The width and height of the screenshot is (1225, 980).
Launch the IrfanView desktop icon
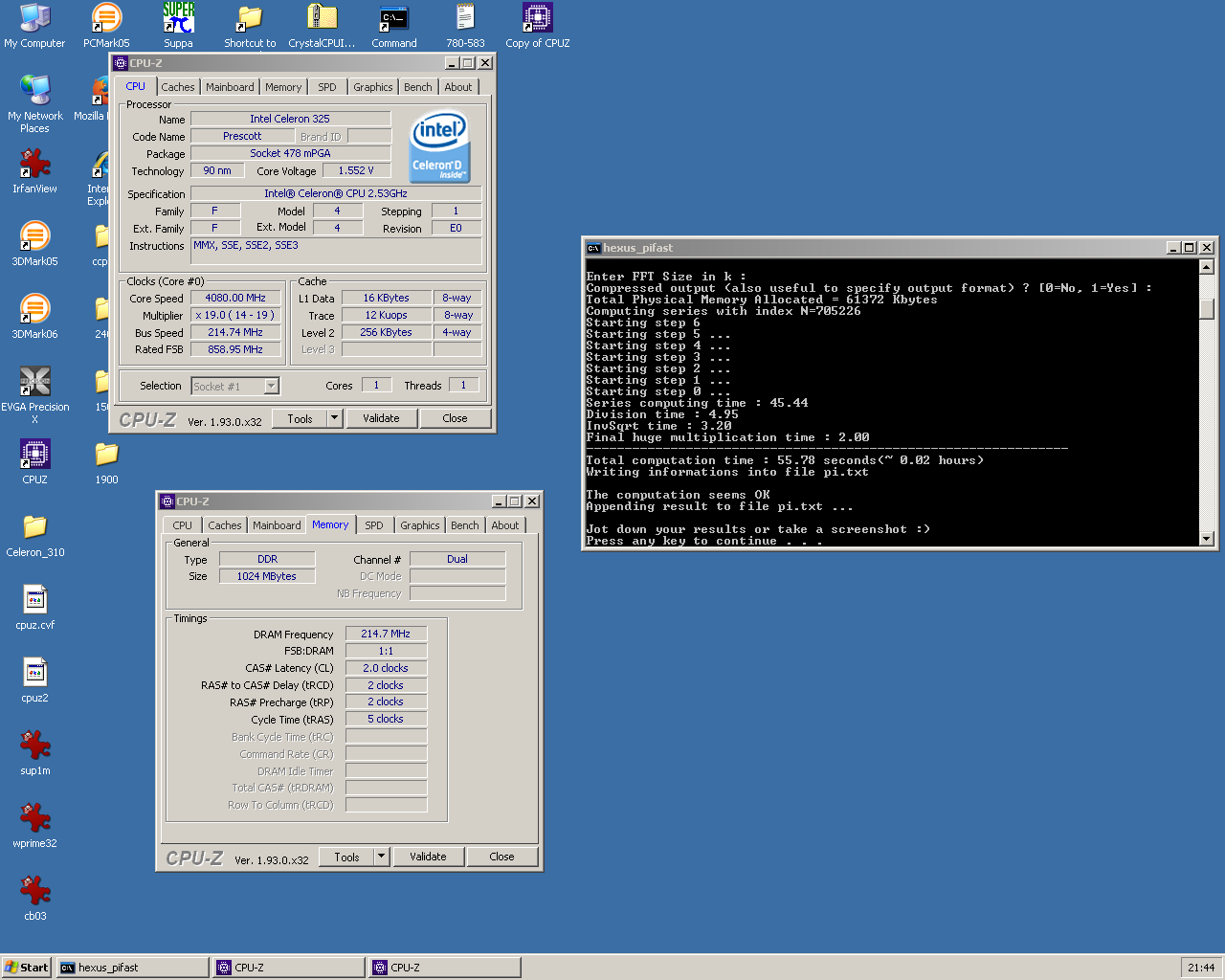(34, 170)
